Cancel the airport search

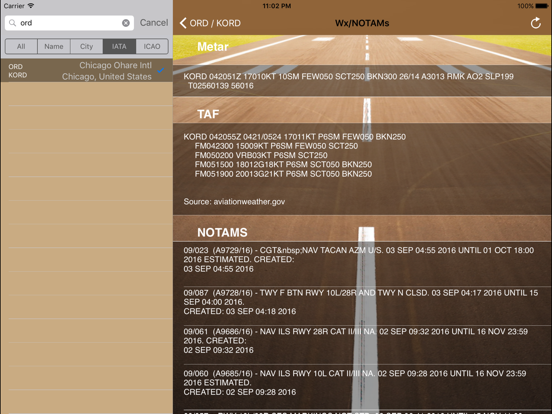[x=154, y=23]
